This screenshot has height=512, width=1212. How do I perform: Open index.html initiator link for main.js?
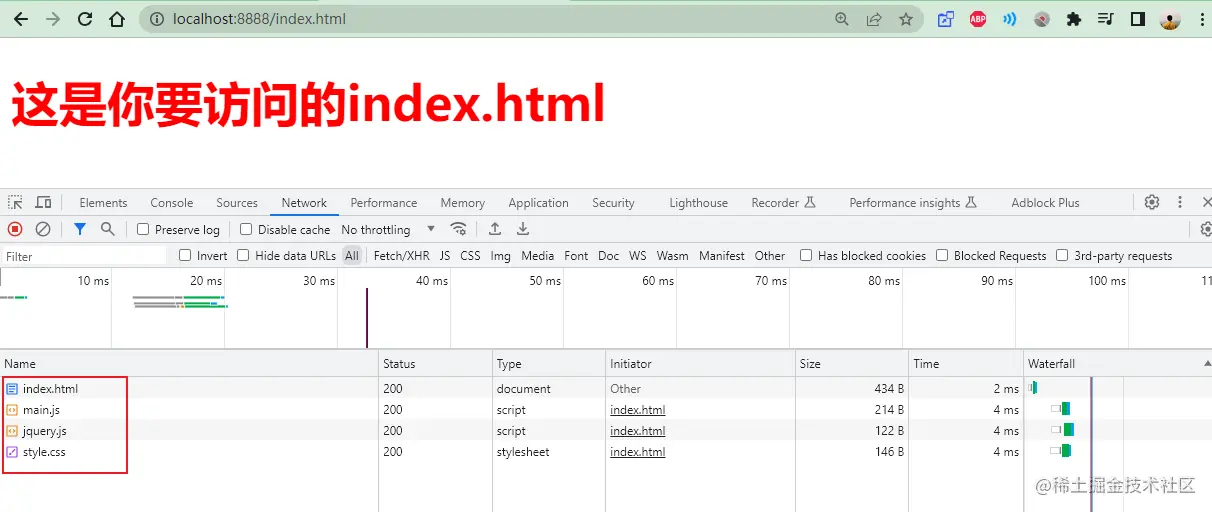click(637, 410)
